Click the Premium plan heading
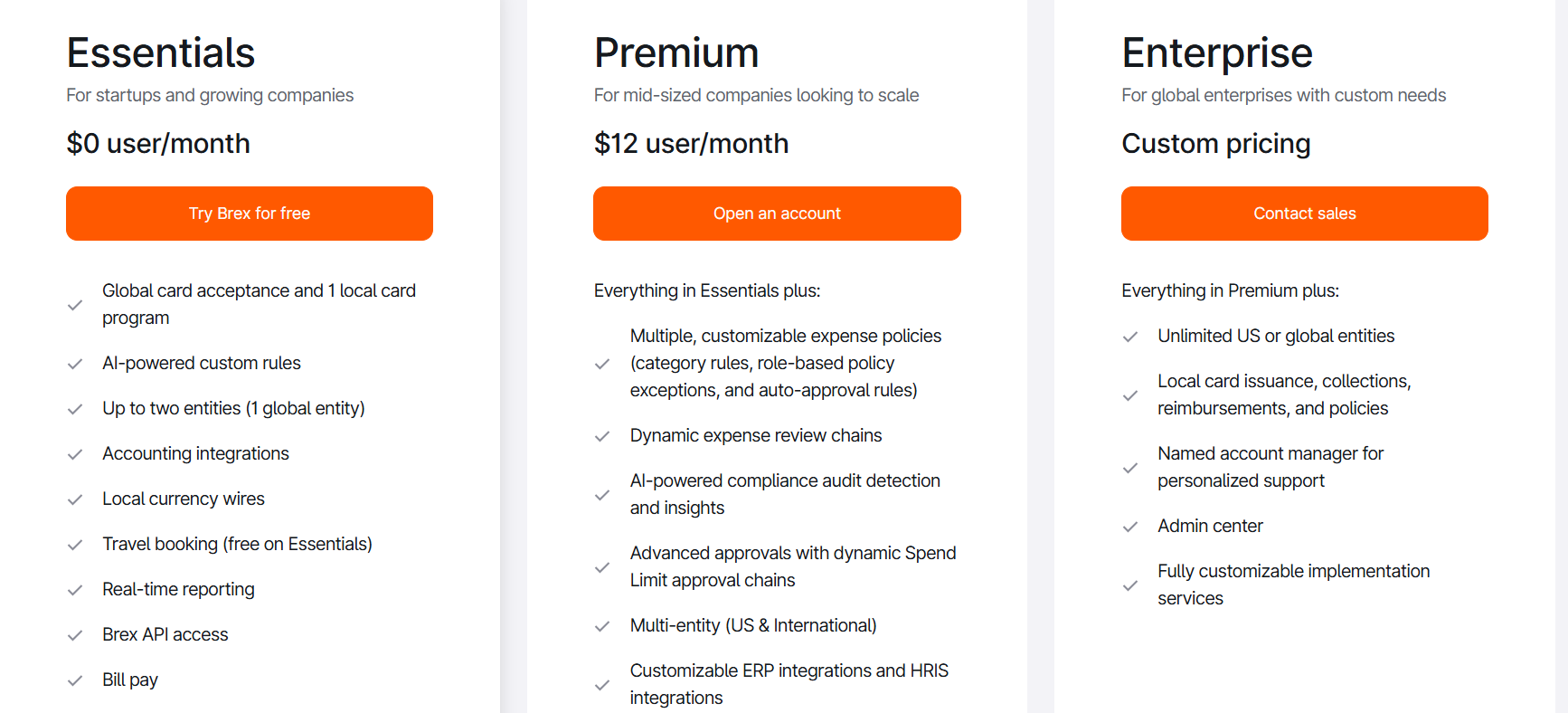The width and height of the screenshot is (1568, 713). click(x=676, y=52)
